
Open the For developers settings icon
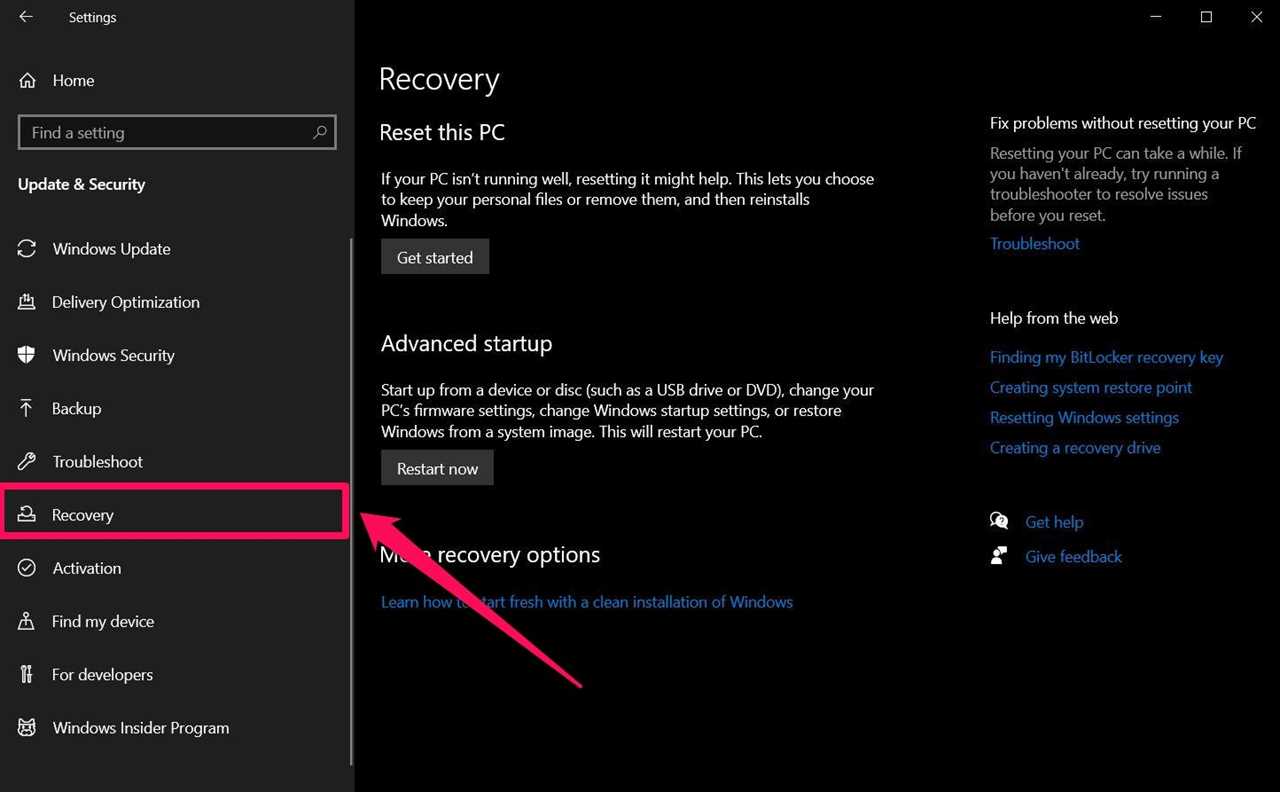[27, 674]
